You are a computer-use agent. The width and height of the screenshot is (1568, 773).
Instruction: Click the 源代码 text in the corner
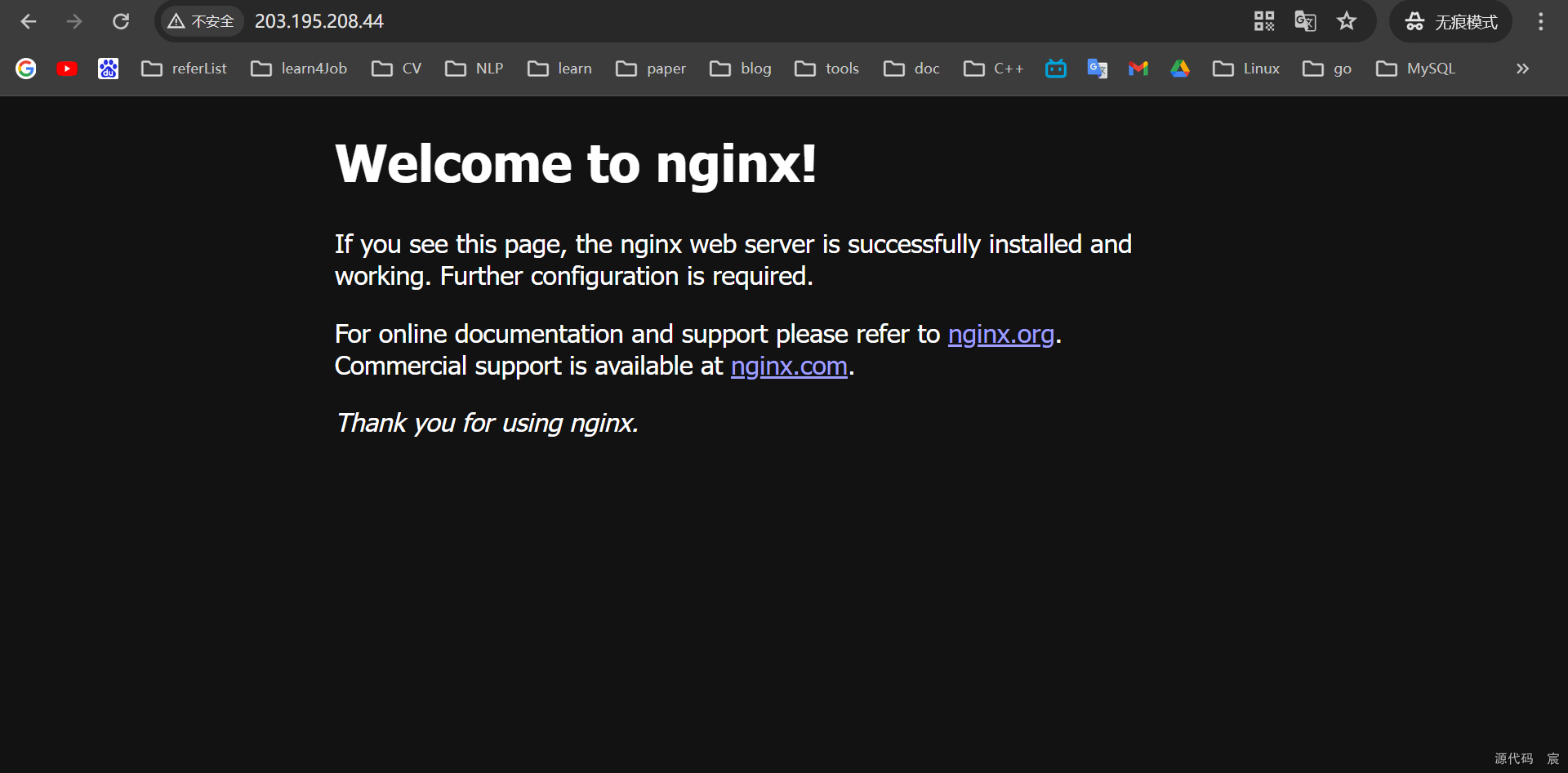pos(1513,758)
